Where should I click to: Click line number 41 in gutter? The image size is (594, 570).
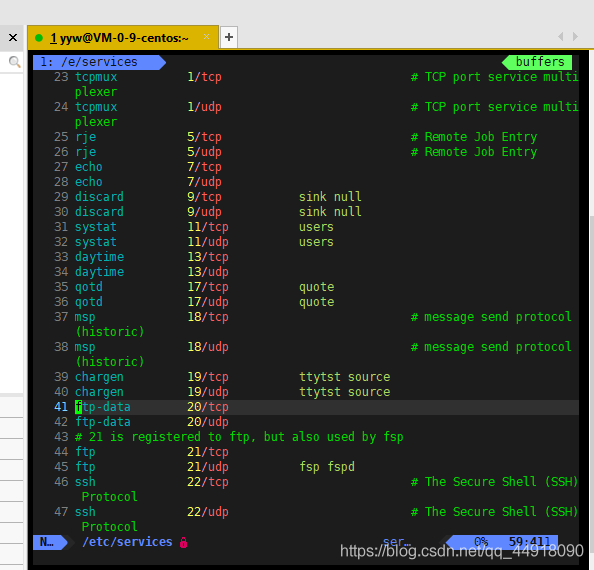61,407
